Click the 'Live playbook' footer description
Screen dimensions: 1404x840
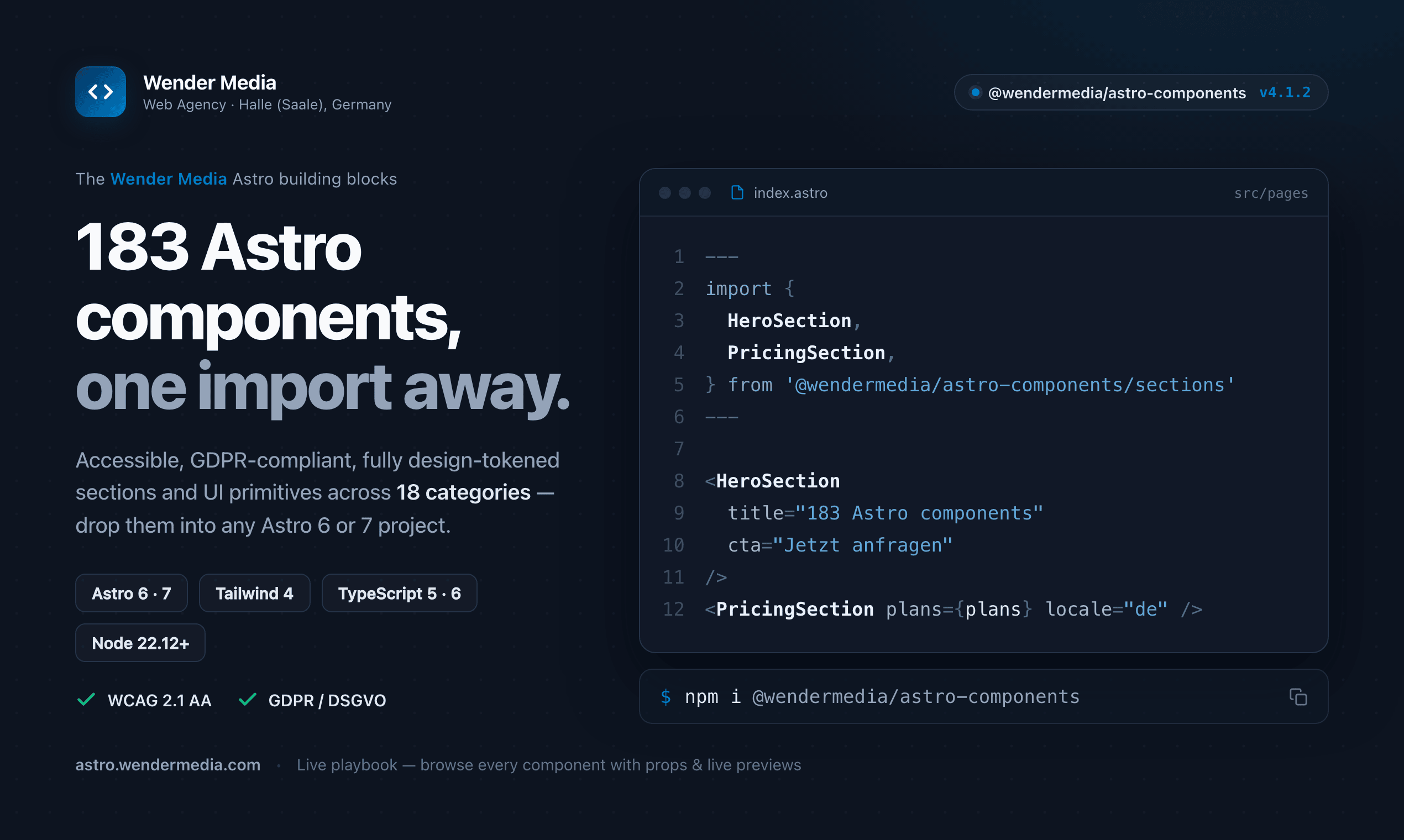[x=548, y=765]
